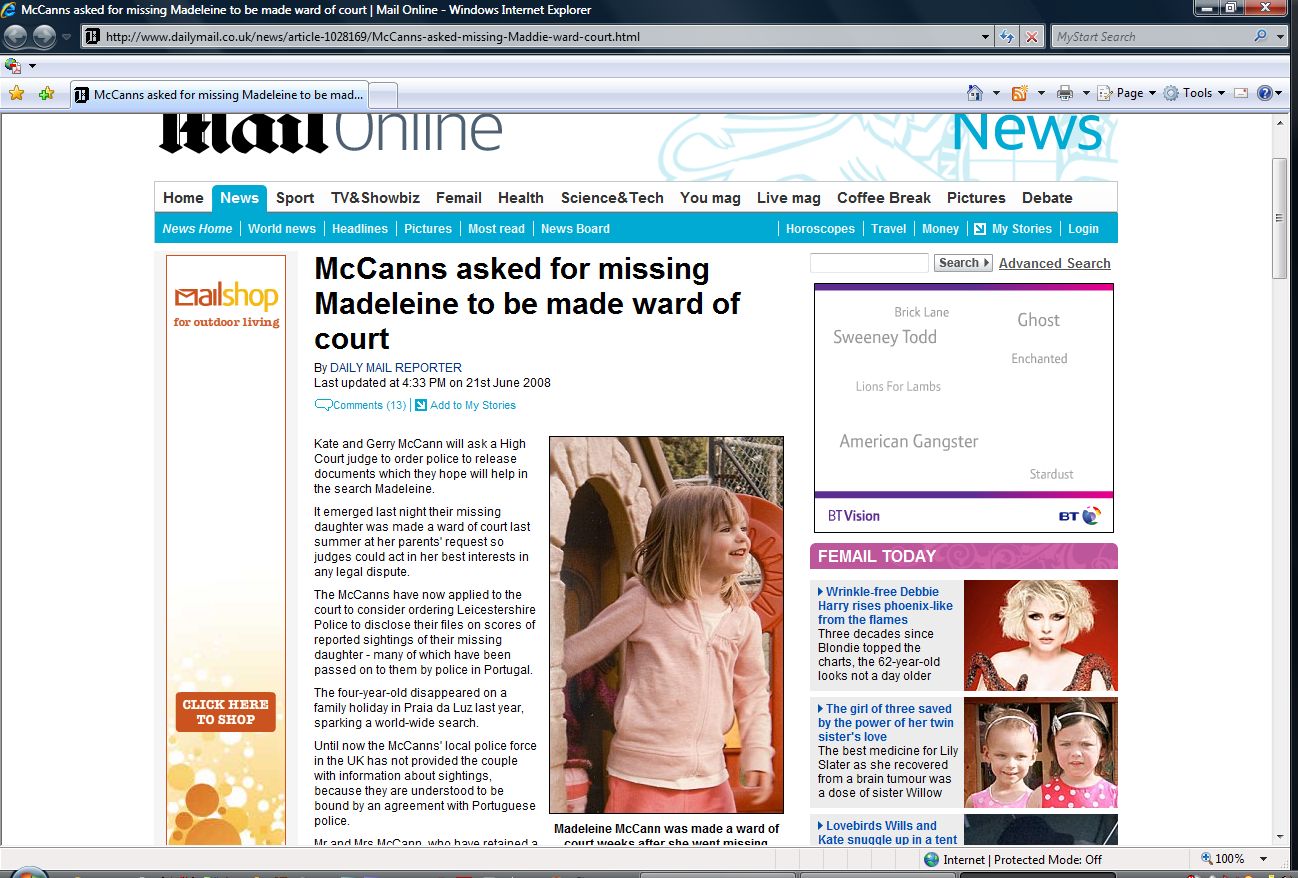Image resolution: width=1298 pixels, height=878 pixels.
Task: Click the search magnifier icon
Action: point(1260,37)
